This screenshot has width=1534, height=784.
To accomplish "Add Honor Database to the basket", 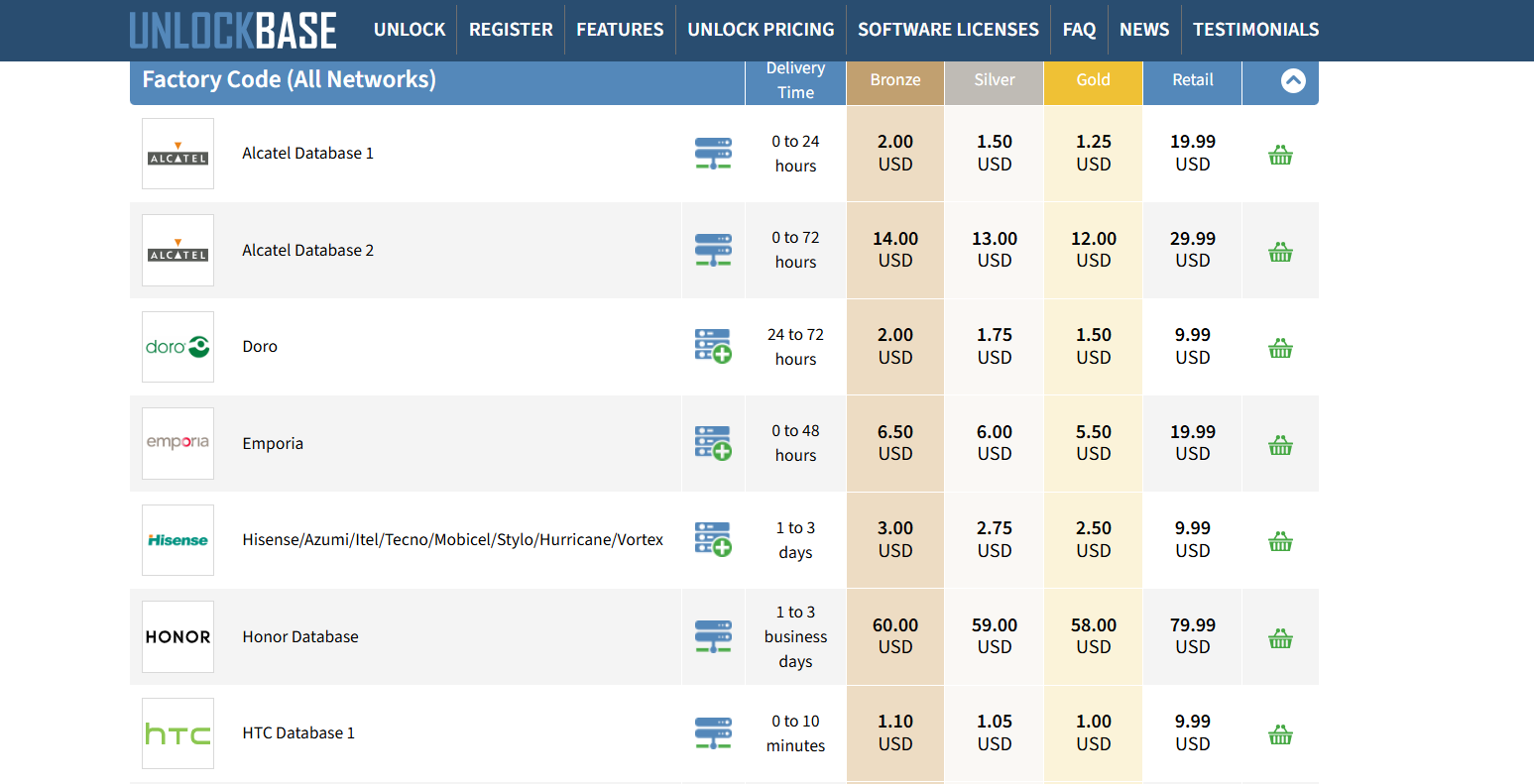I will (1280, 638).
